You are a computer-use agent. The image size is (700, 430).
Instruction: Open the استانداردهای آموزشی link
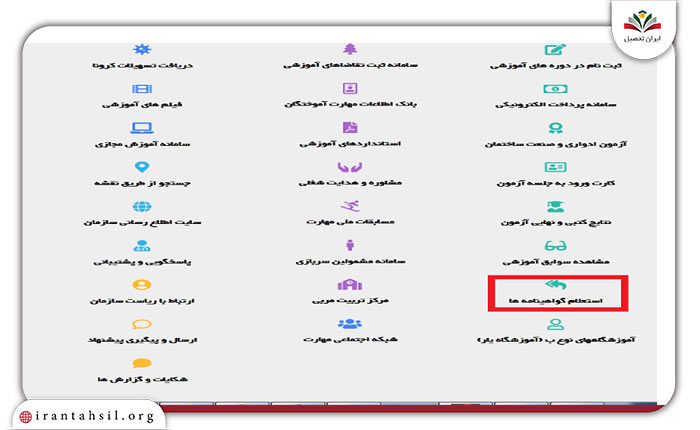[350, 143]
